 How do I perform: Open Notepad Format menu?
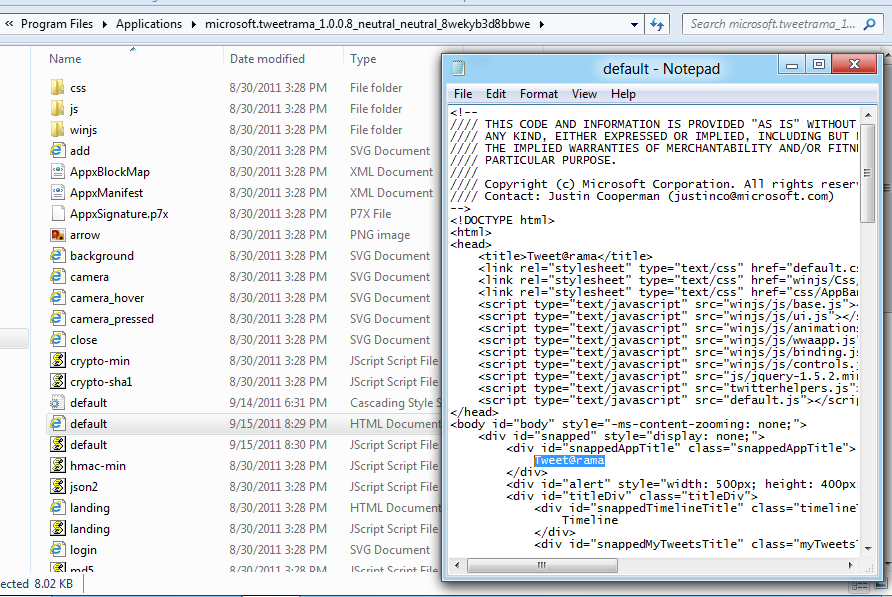(539, 94)
